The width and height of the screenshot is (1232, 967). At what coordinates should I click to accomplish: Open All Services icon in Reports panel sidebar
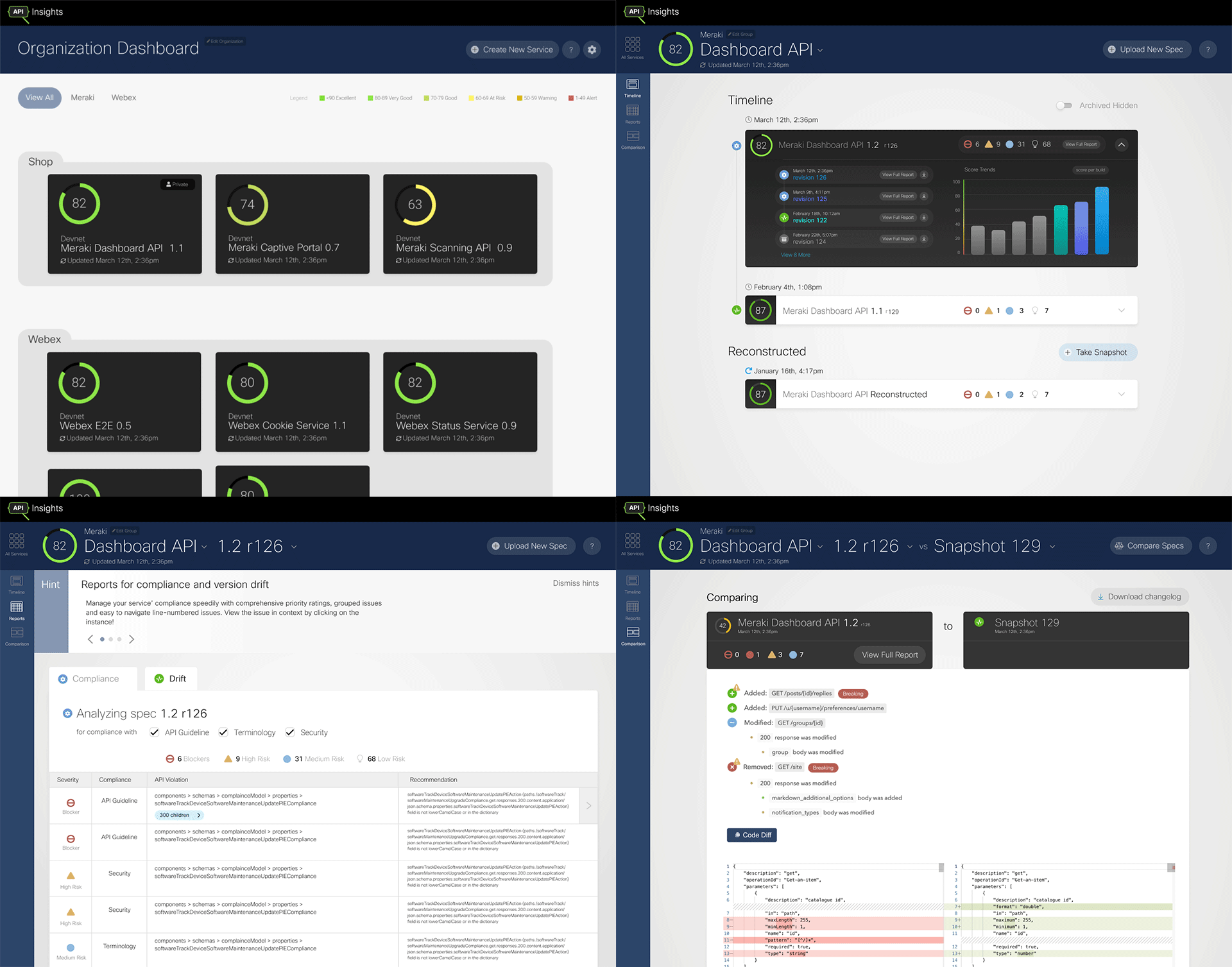[17, 543]
